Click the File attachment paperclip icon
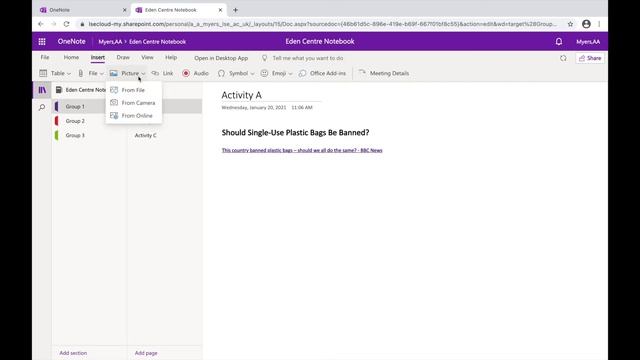Image resolution: width=640 pixels, height=360 pixels. [80, 73]
